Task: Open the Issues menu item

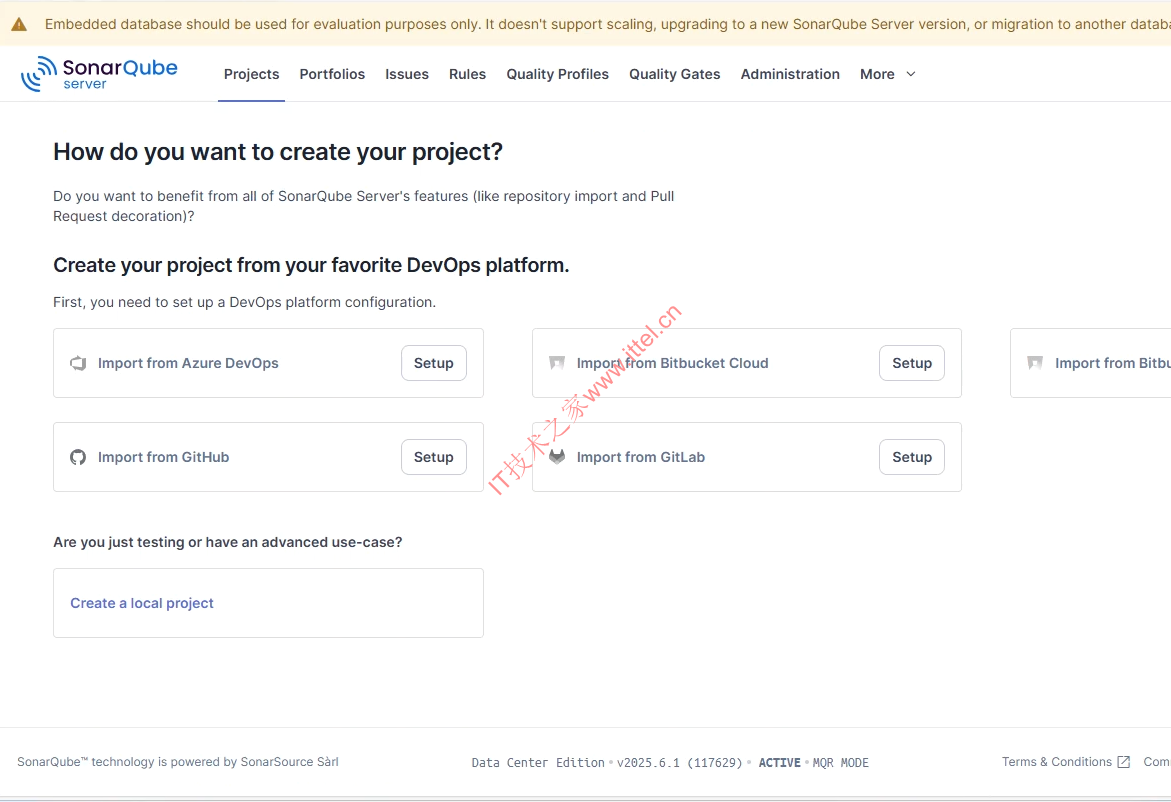Action: (407, 74)
